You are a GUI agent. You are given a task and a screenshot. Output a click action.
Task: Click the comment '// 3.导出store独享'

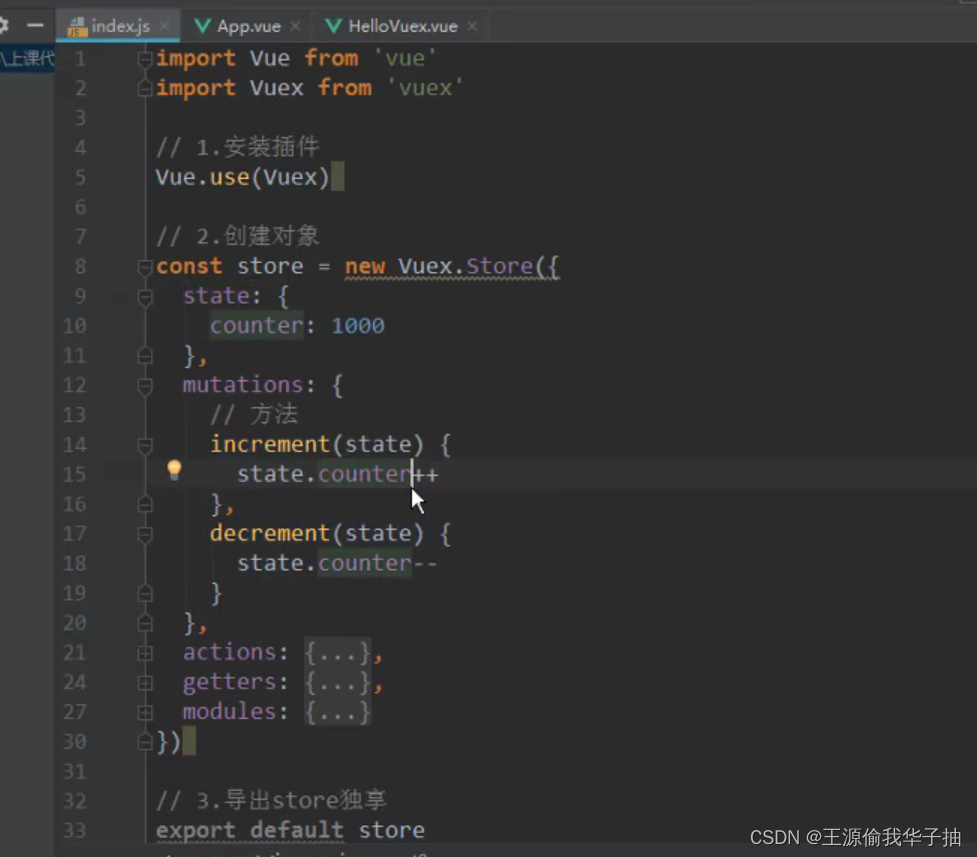click(x=271, y=800)
